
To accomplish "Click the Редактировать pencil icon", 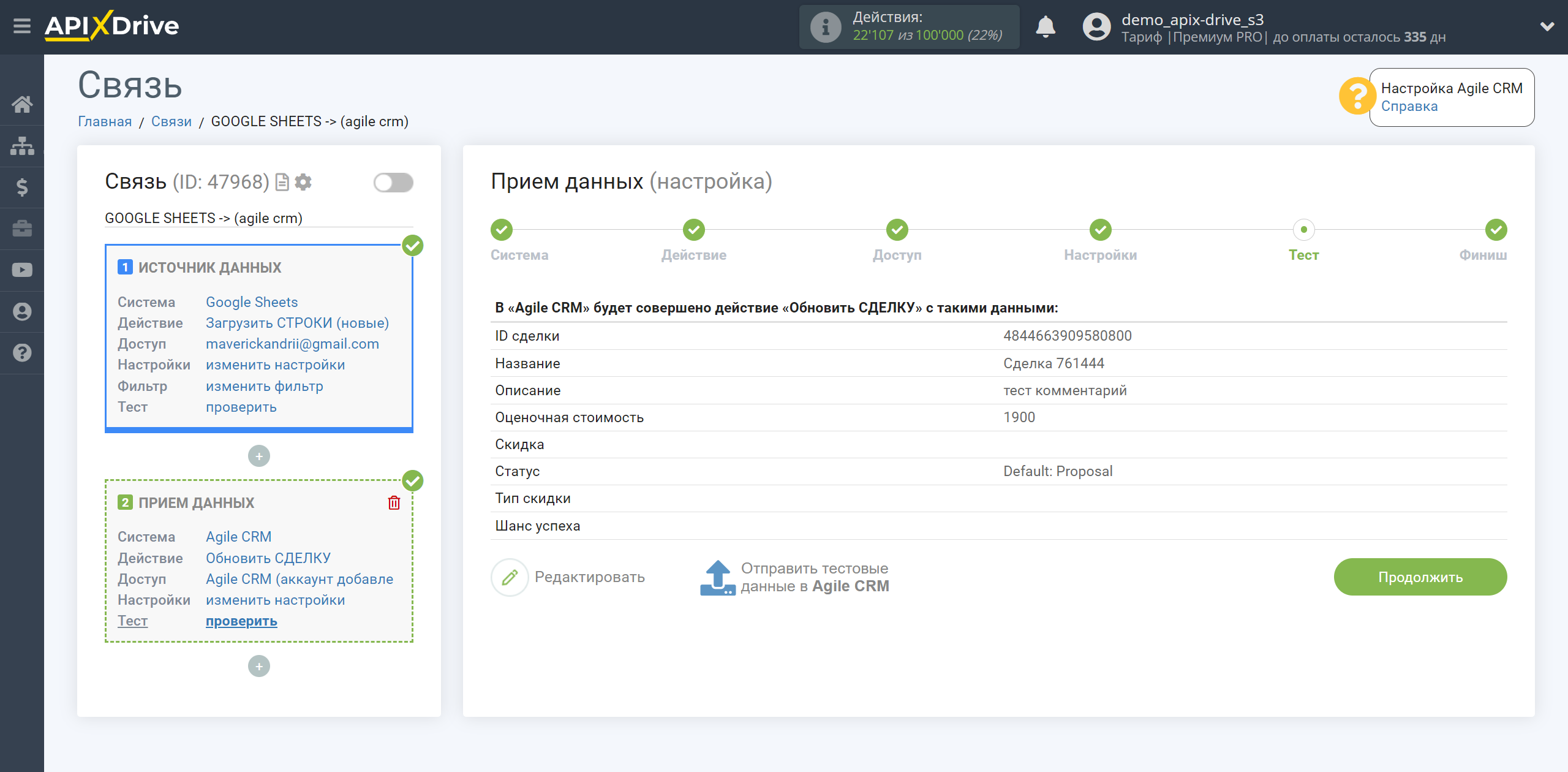I will tap(510, 577).
